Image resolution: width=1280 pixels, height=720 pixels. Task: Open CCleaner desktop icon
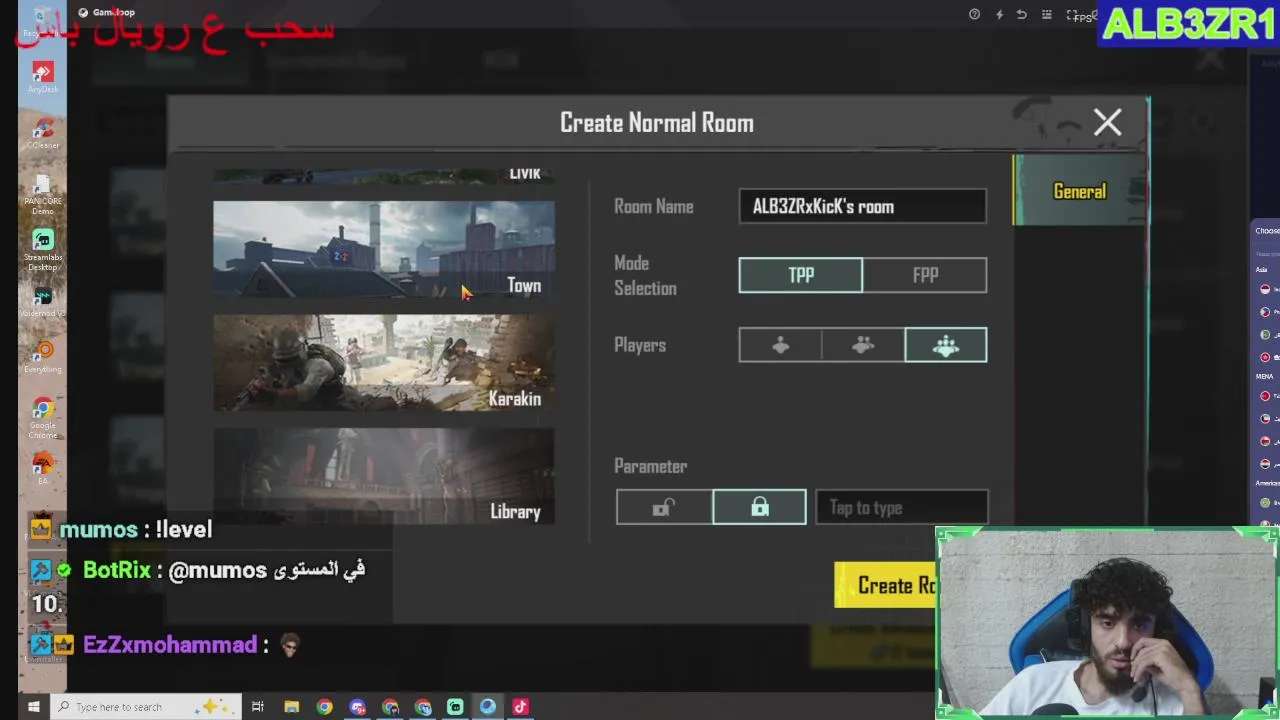pos(43,133)
